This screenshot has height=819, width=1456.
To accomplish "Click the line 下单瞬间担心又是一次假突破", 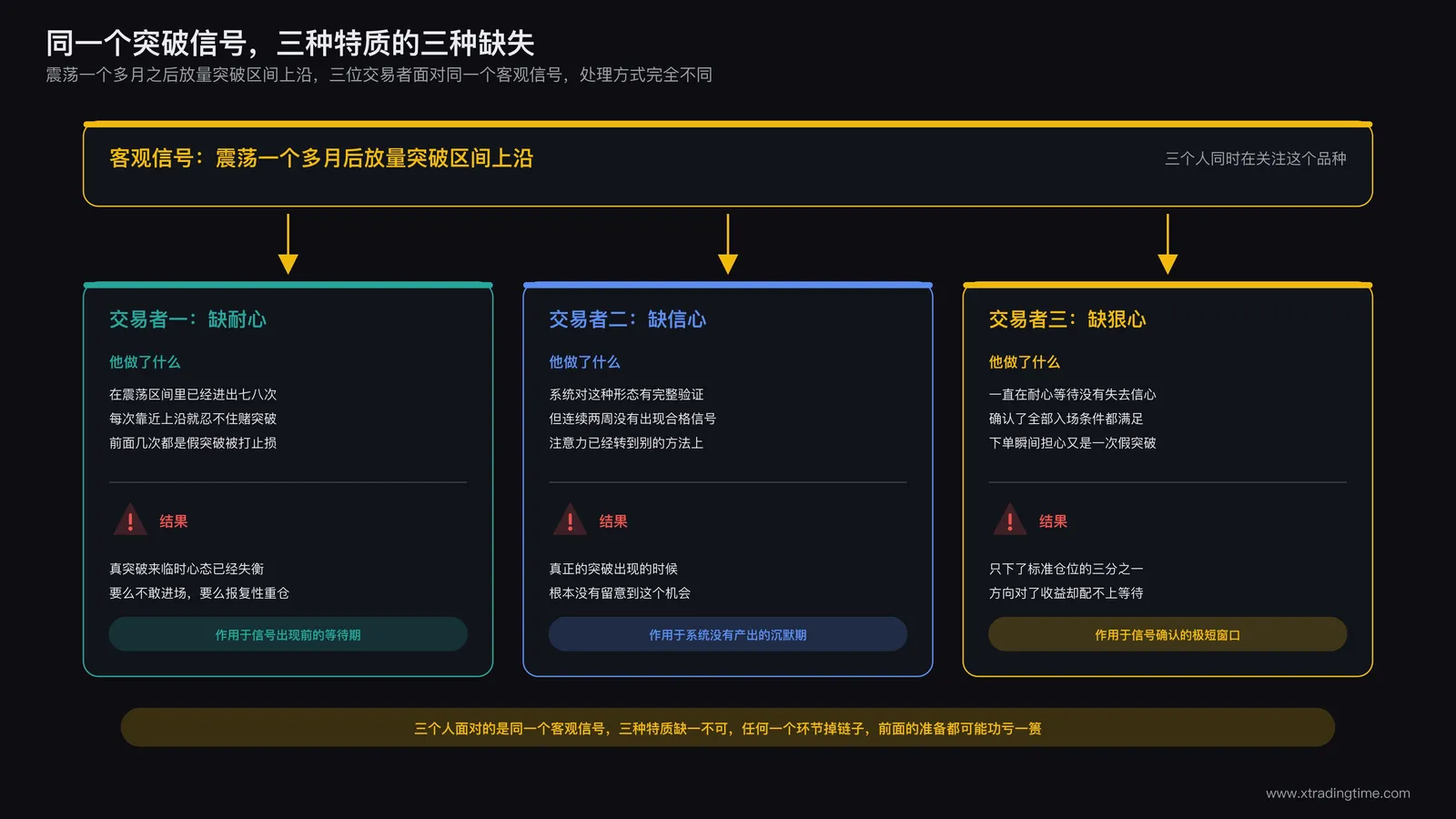I will [x=1073, y=443].
